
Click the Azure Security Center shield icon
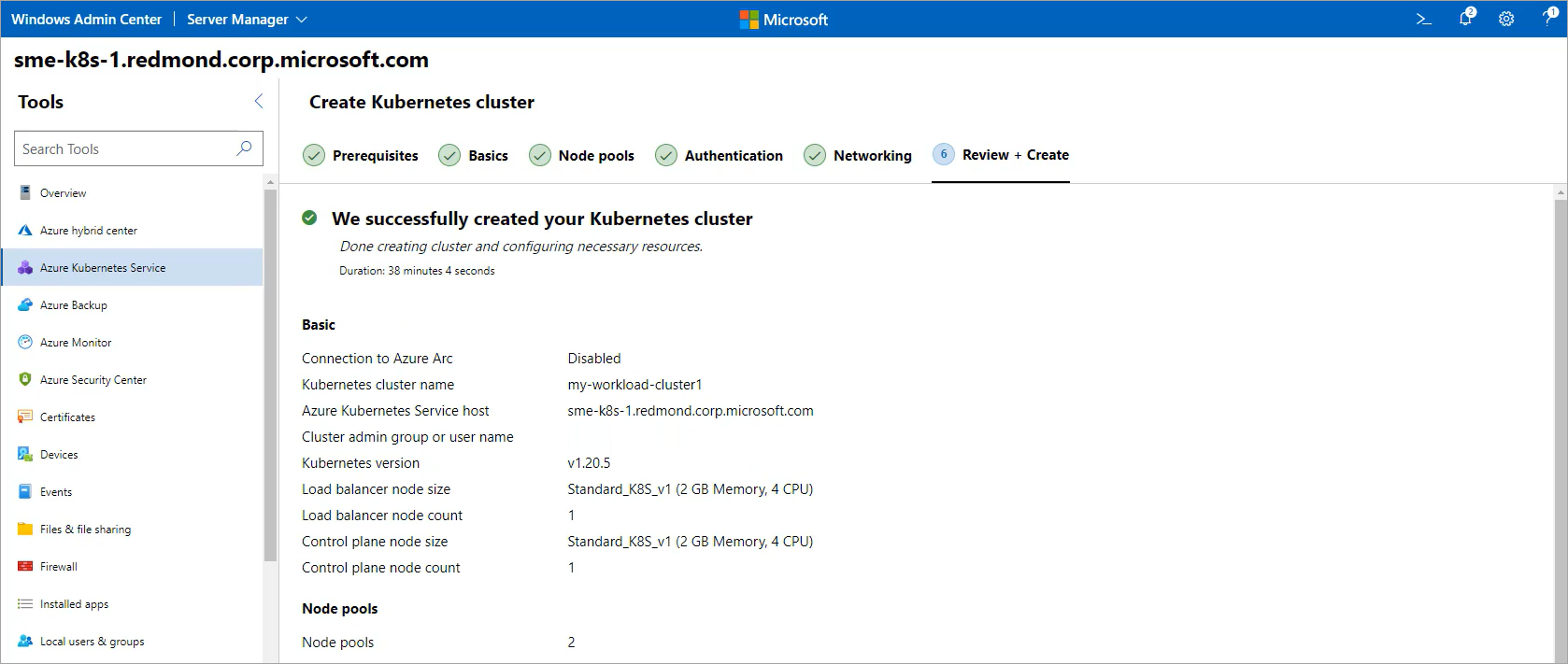coord(25,379)
